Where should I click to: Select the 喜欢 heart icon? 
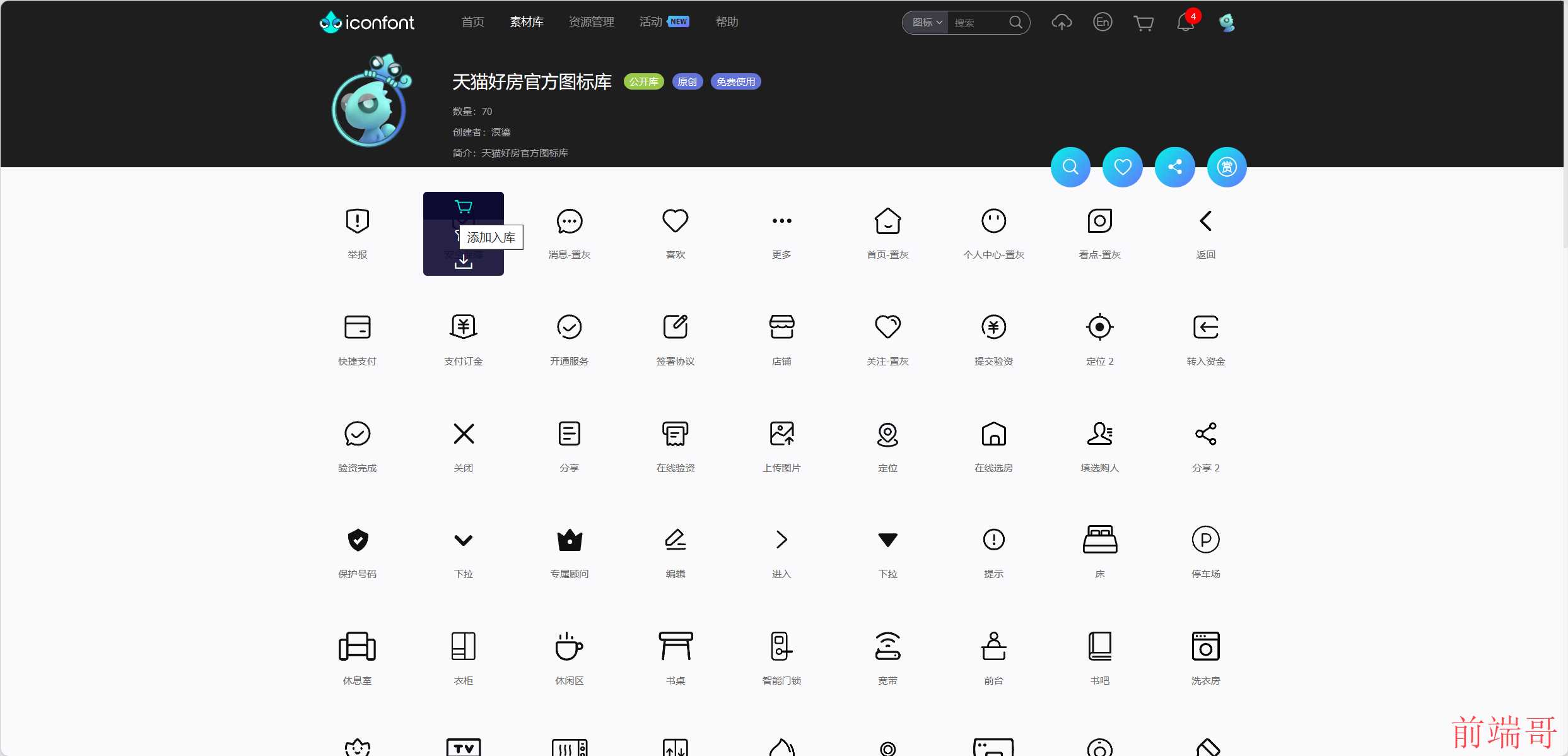point(676,221)
